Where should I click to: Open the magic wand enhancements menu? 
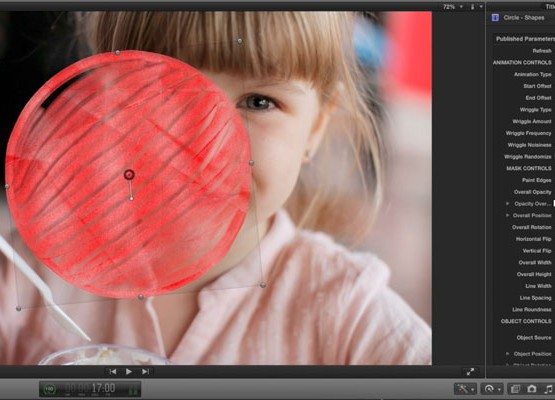coord(465,389)
